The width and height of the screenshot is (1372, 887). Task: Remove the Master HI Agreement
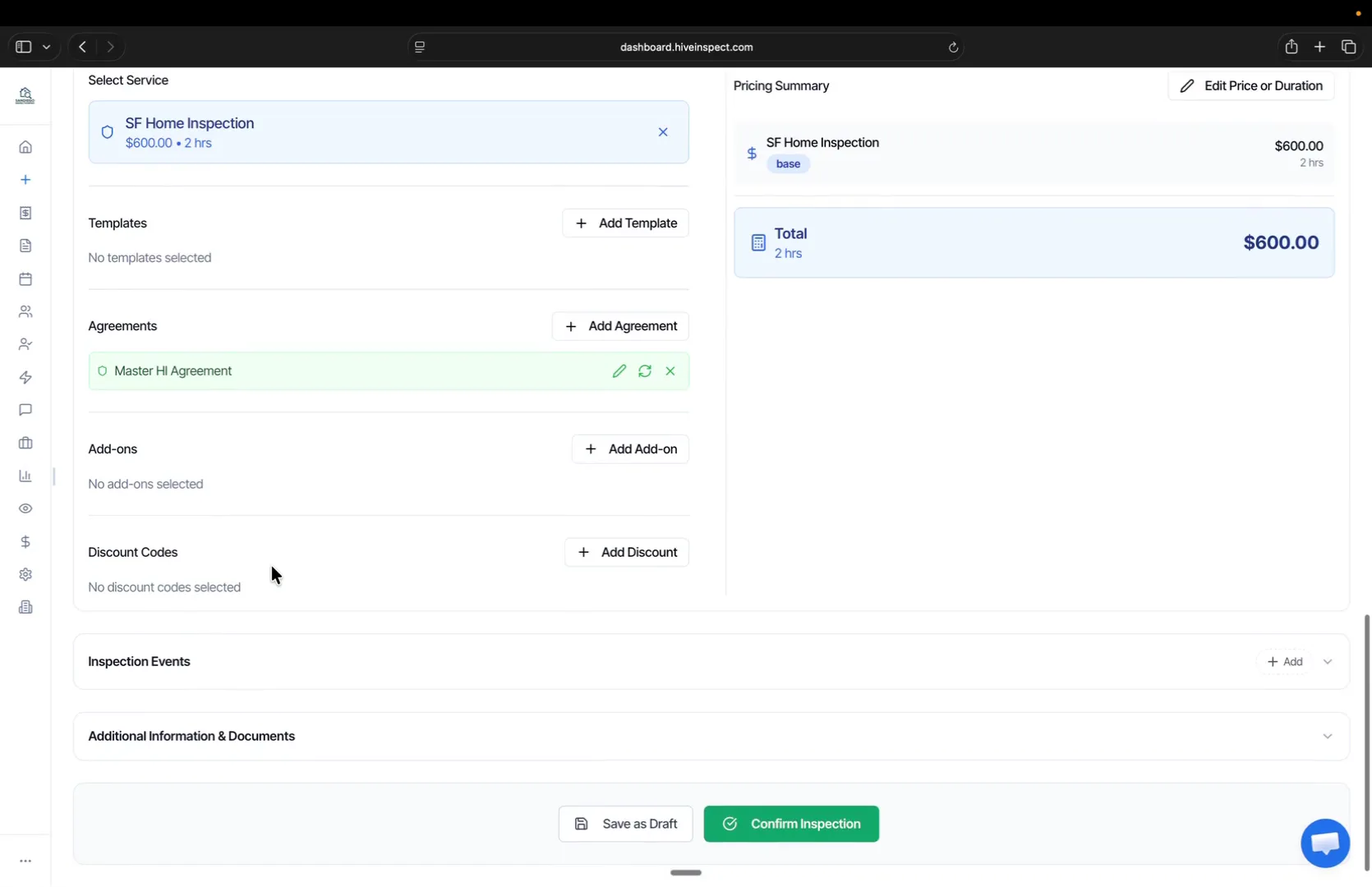(x=670, y=371)
